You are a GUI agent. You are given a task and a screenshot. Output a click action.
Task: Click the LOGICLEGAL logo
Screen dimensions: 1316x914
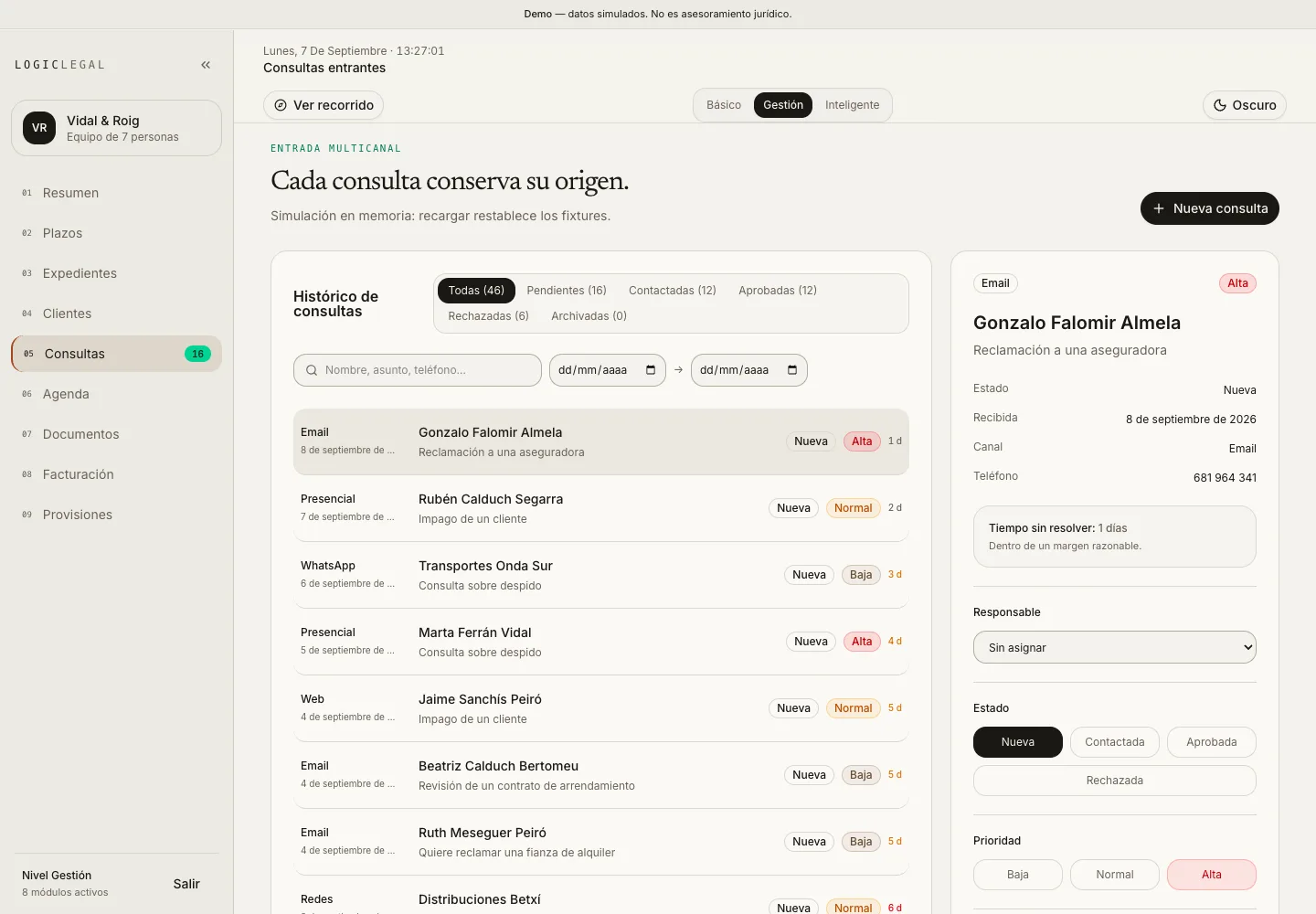coord(60,65)
